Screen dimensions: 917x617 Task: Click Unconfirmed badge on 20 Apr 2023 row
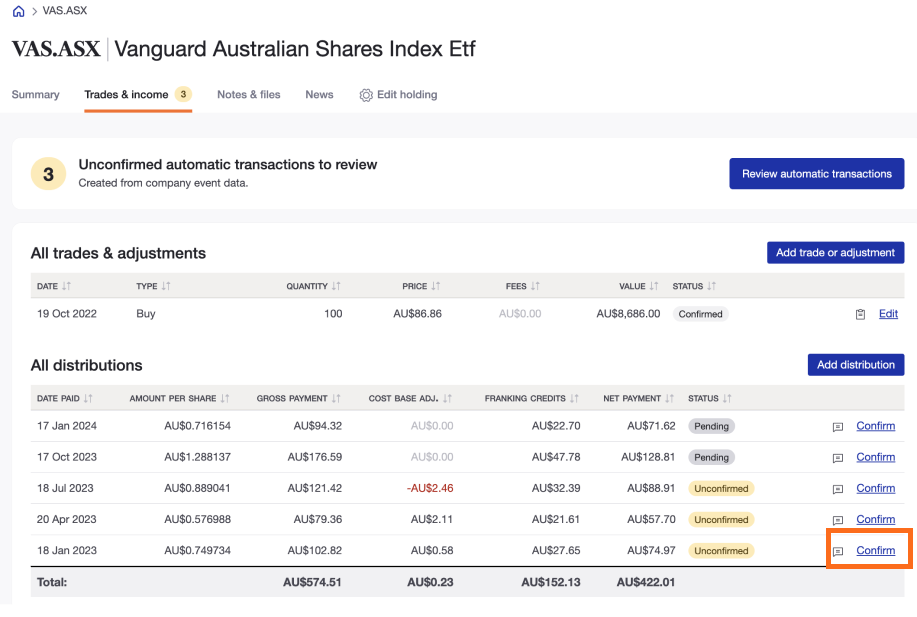(721, 519)
